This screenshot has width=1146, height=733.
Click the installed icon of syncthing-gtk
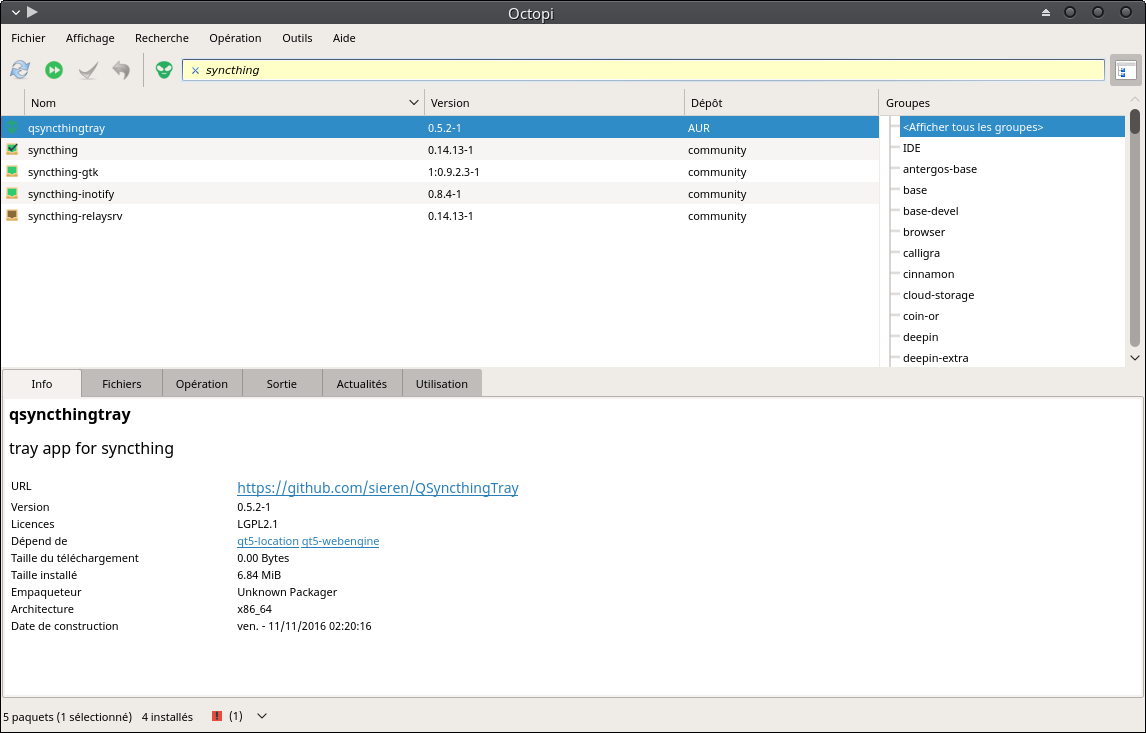tap(12, 172)
